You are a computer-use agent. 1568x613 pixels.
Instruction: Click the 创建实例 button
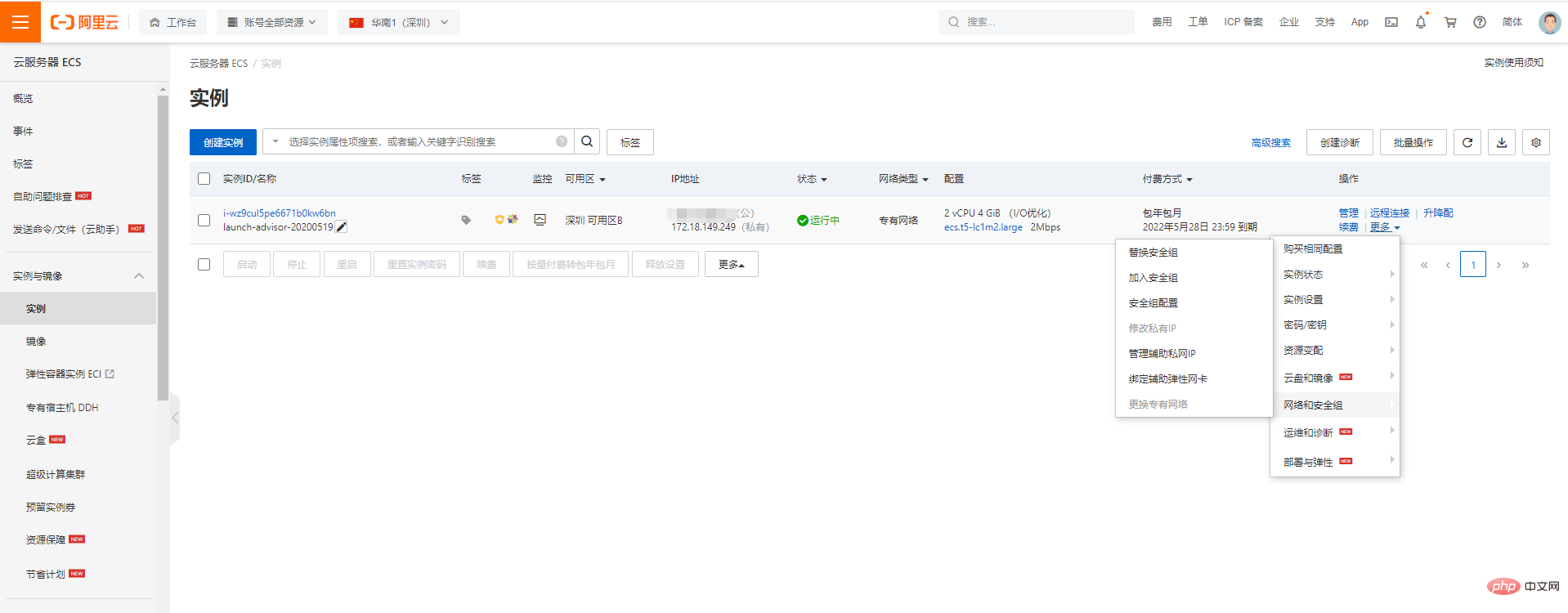(223, 142)
